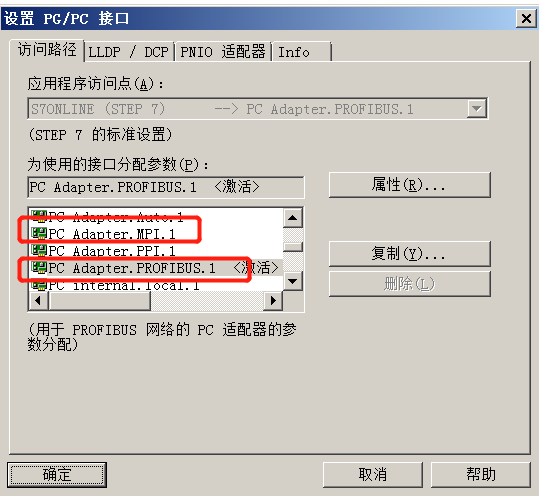This screenshot has height=496, width=539.
Task: Click the PC internal.local.1 adapter icon
Action: pos(39,285)
